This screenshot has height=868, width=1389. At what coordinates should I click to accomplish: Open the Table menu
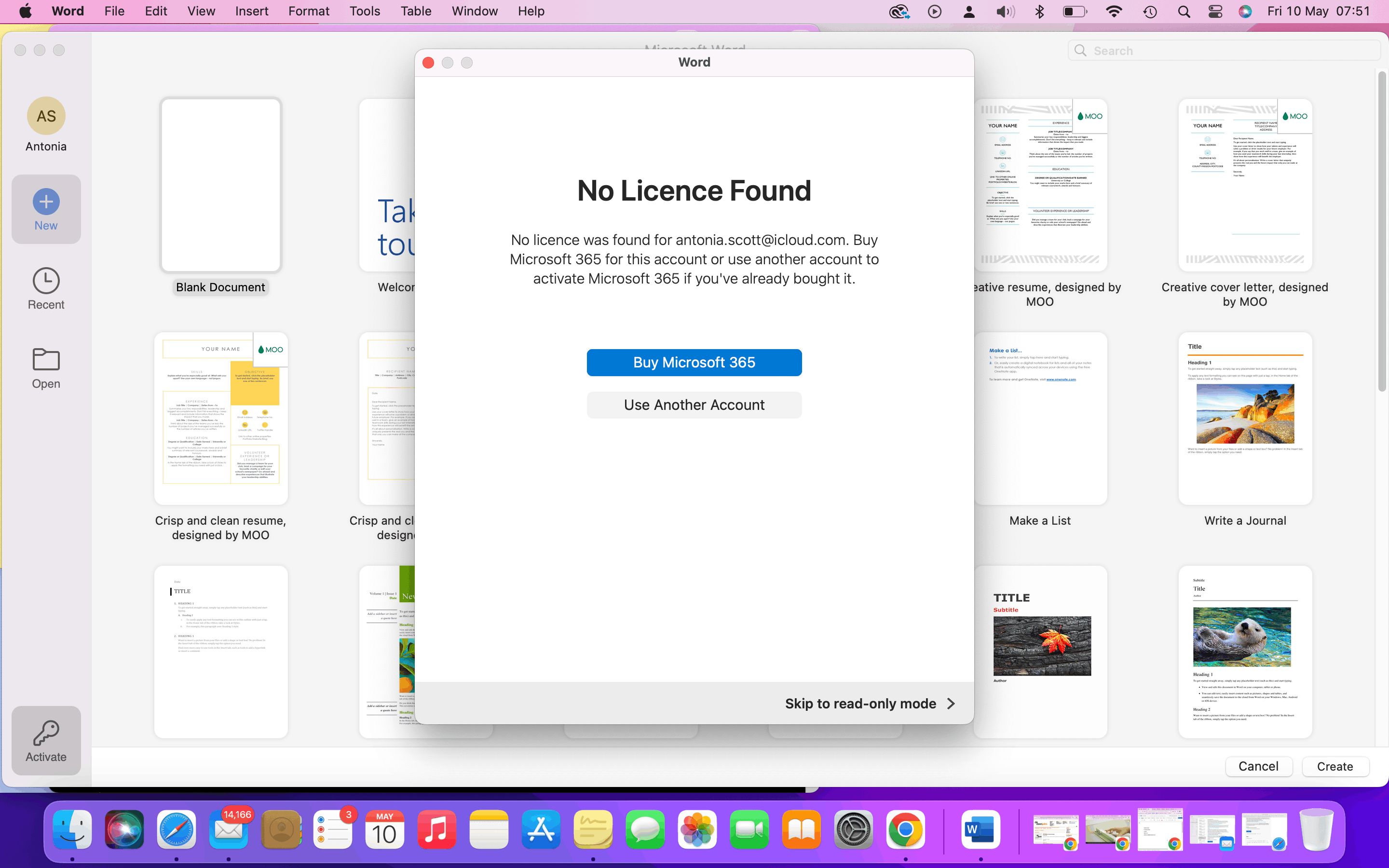(x=416, y=12)
